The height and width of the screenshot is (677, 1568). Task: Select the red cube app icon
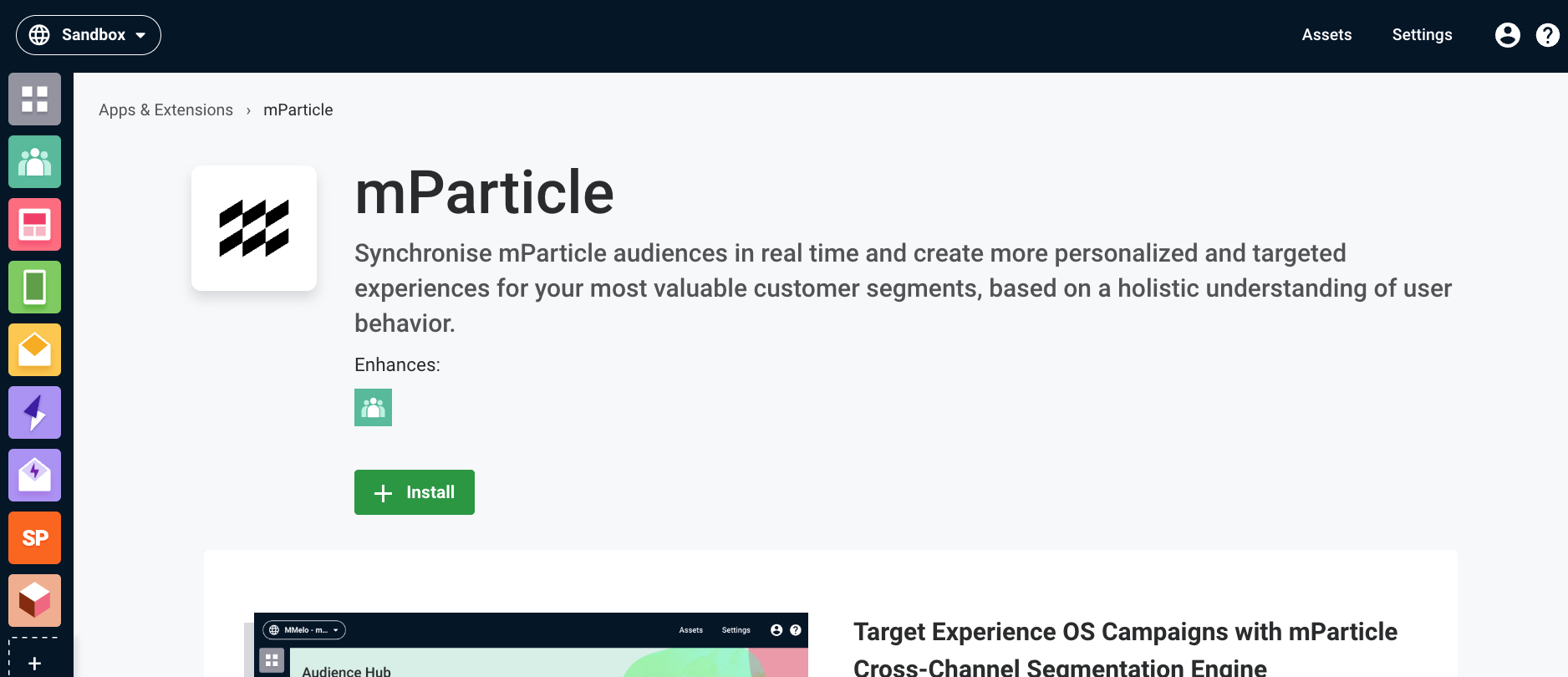point(34,600)
